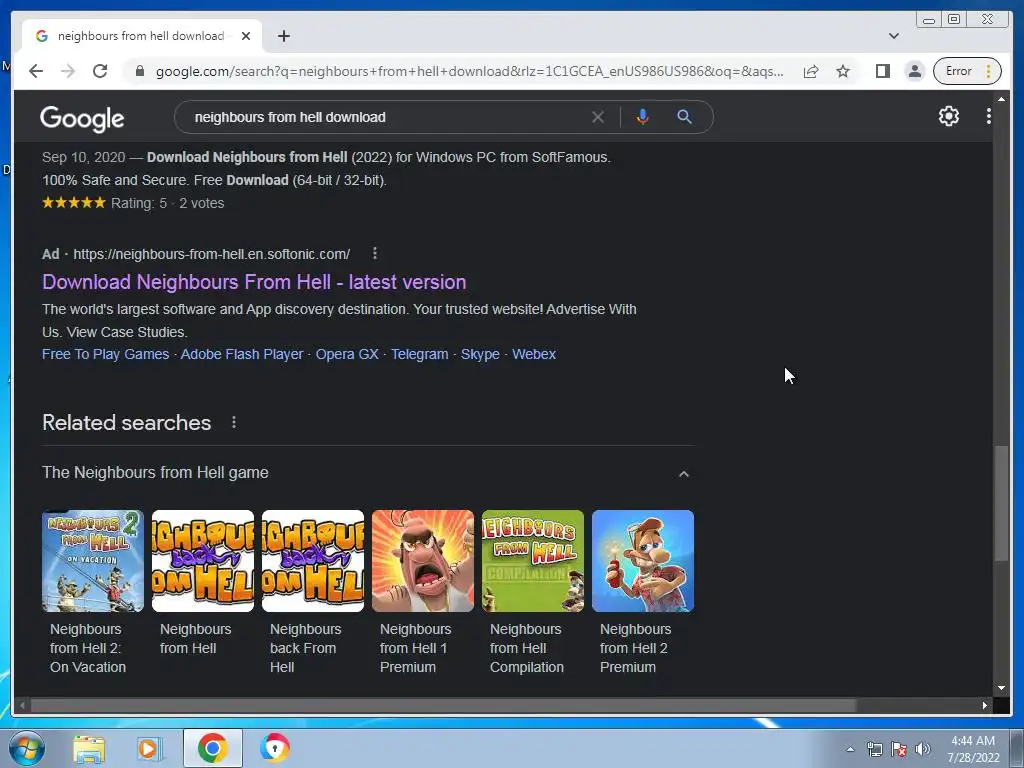Open options for the softonic ad
Image resolution: width=1024 pixels, height=768 pixels.
pos(374,253)
